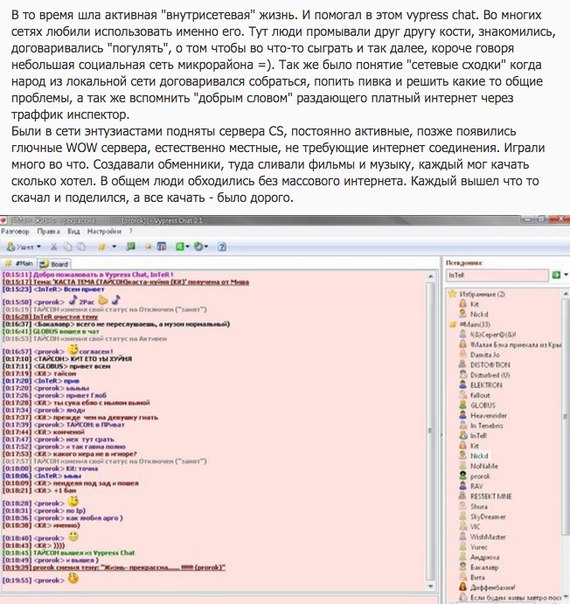Viewport: 570px width, 604px height.
Task: Open the Правка menu
Action: tap(49, 232)
